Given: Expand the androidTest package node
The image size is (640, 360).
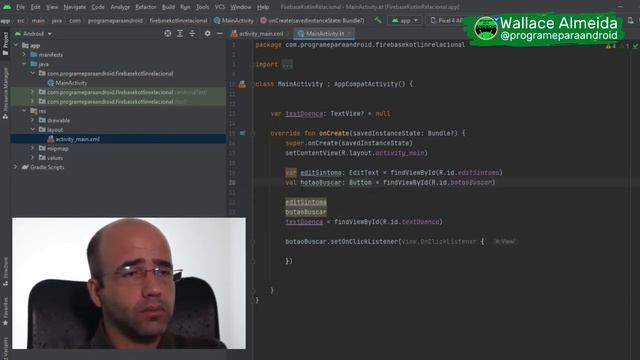Looking at the screenshot, I should tap(32, 92).
